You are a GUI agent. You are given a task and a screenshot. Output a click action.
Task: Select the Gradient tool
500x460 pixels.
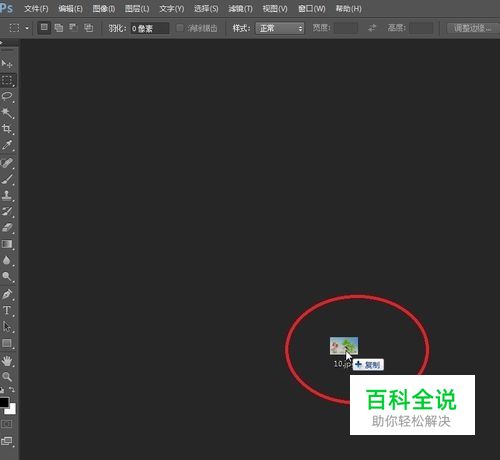click(7, 244)
